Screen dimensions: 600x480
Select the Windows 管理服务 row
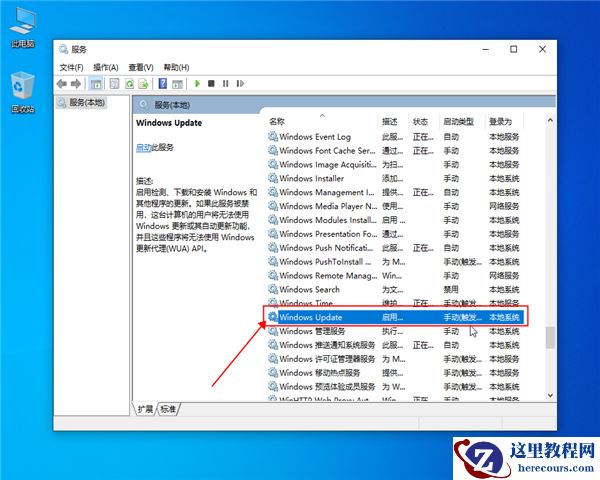[394, 331]
